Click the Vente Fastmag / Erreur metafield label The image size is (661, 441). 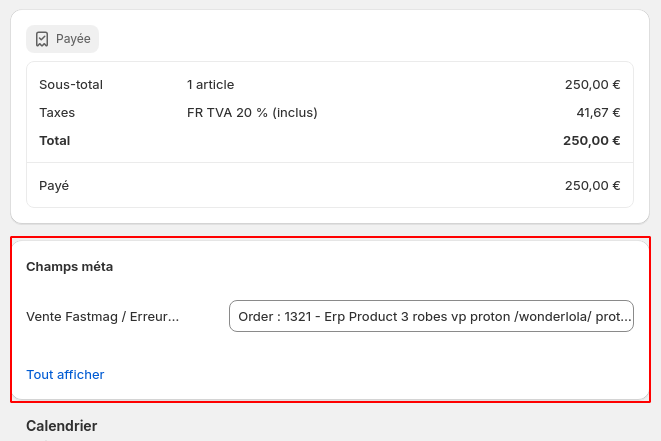click(x=102, y=317)
